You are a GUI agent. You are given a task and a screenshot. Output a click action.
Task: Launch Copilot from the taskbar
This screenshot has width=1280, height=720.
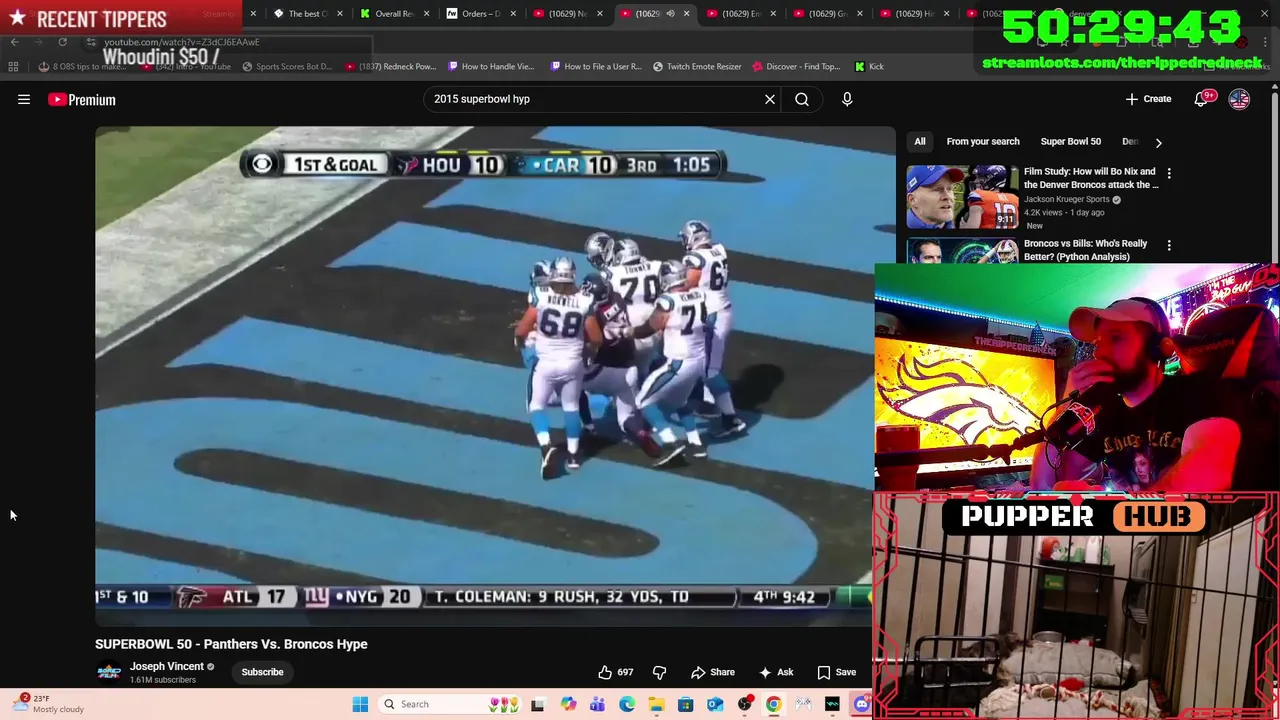(568, 704)
